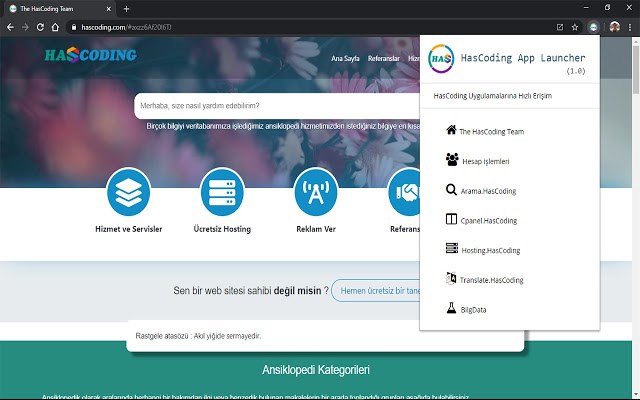The width and height of the screenshot is (640, 400).
Task: Click the Ücretsiz Hosting label
Action: pos(222,229)
